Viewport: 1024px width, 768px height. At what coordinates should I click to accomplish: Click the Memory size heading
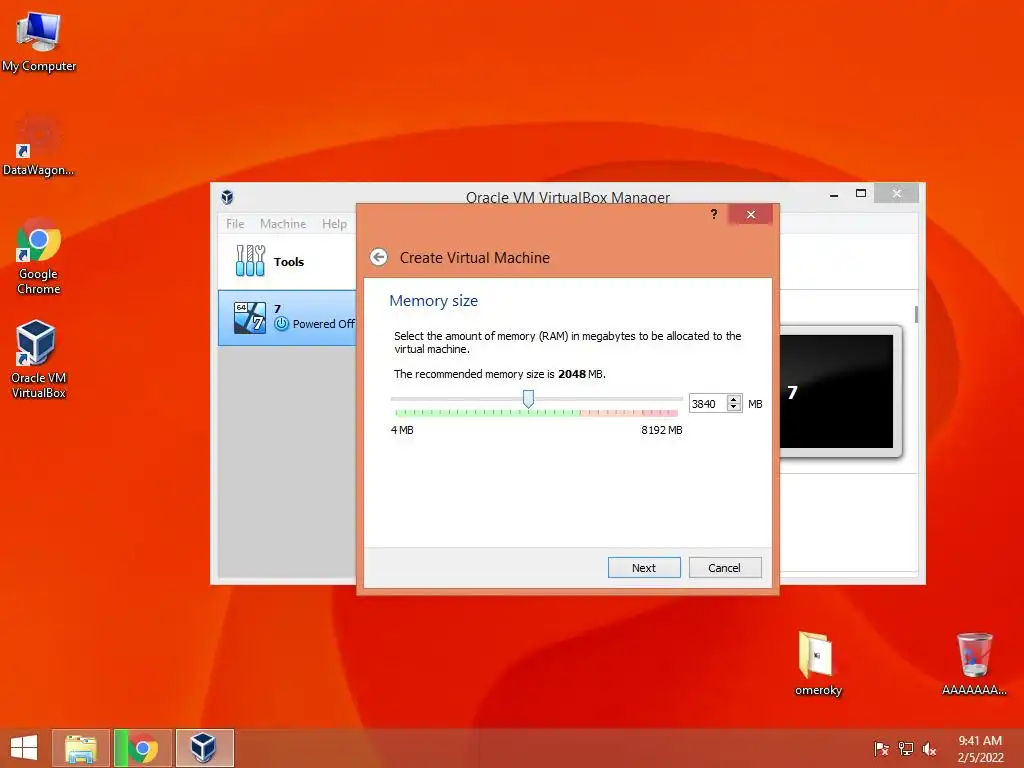pyautogui.click(x=434, y=300)
